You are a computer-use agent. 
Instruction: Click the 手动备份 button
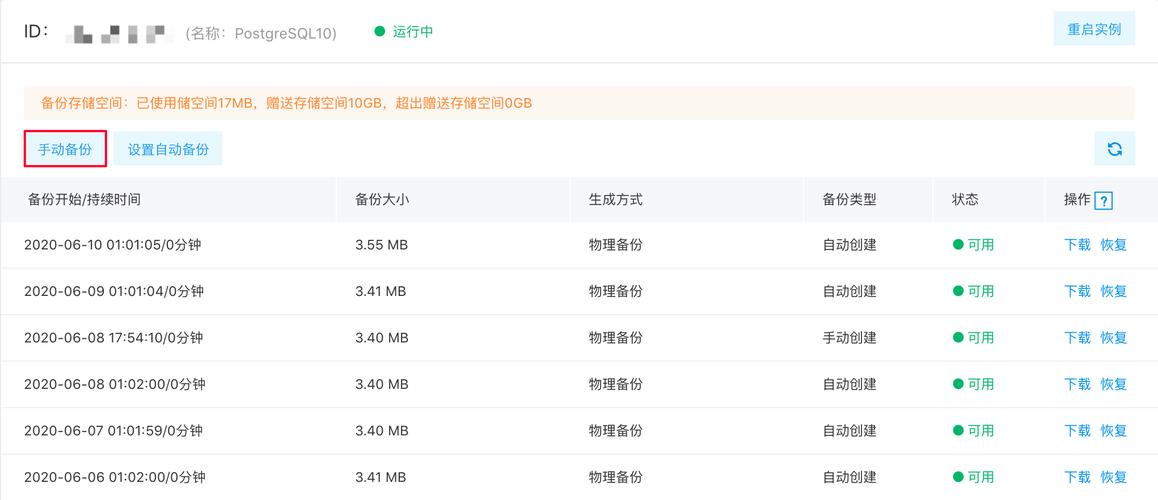[x=65, y=149]
